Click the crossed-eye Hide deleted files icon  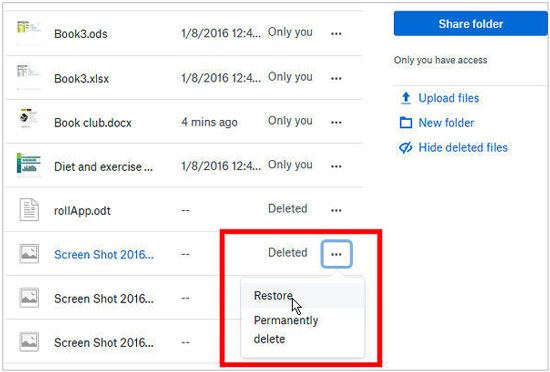tap(406, 148)
